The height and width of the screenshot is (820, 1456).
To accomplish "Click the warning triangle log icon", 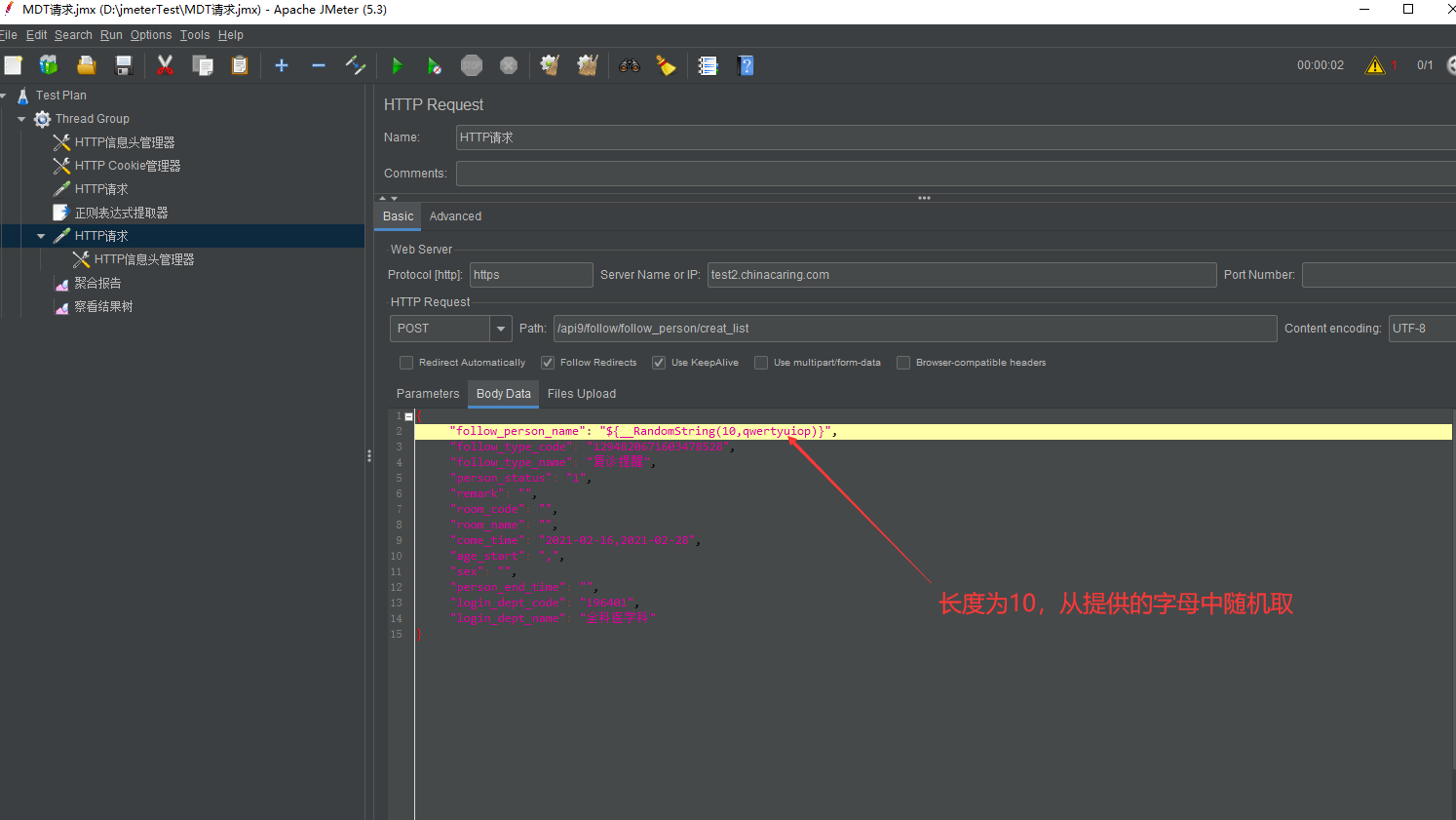I will point(1375,65).
